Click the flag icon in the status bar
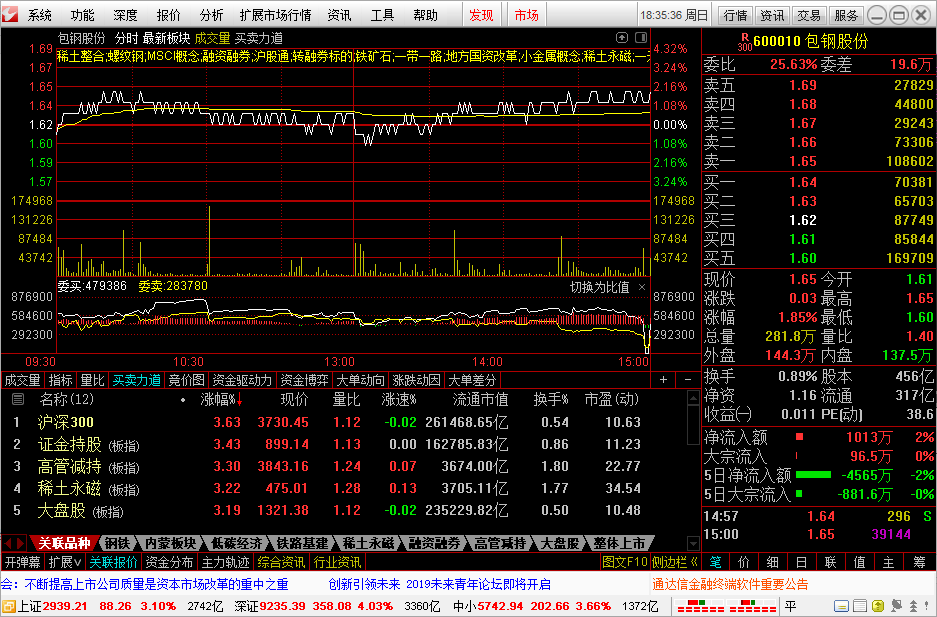The image size is (937, 617). tap(896, 607)
